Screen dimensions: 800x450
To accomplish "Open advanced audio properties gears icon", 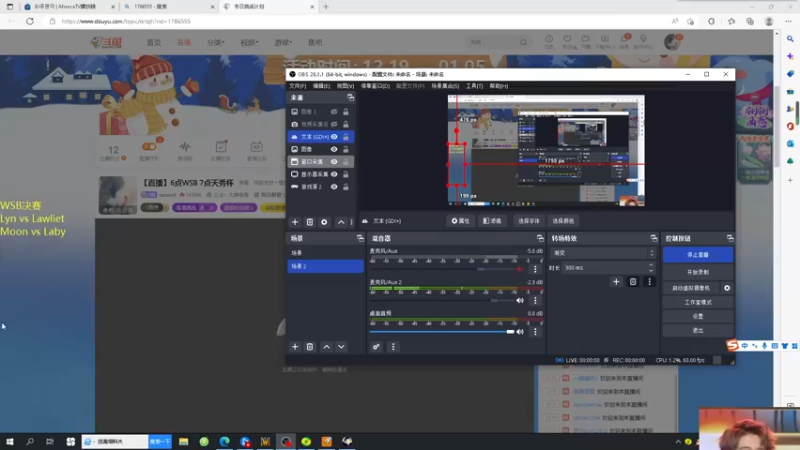I will click(x=376, y=347).
